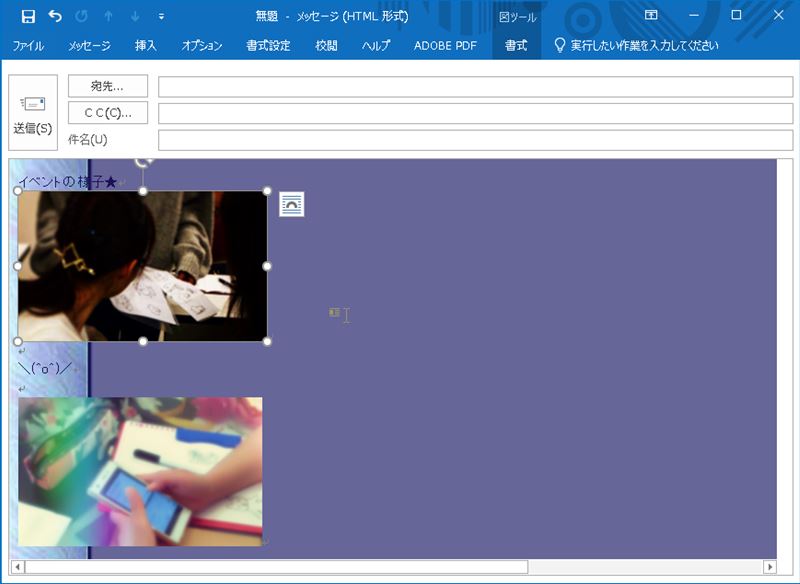This screenshot has height=584, width=800.
Task: Select the lower photo of the smartphone
Action: tap(140, 471)
